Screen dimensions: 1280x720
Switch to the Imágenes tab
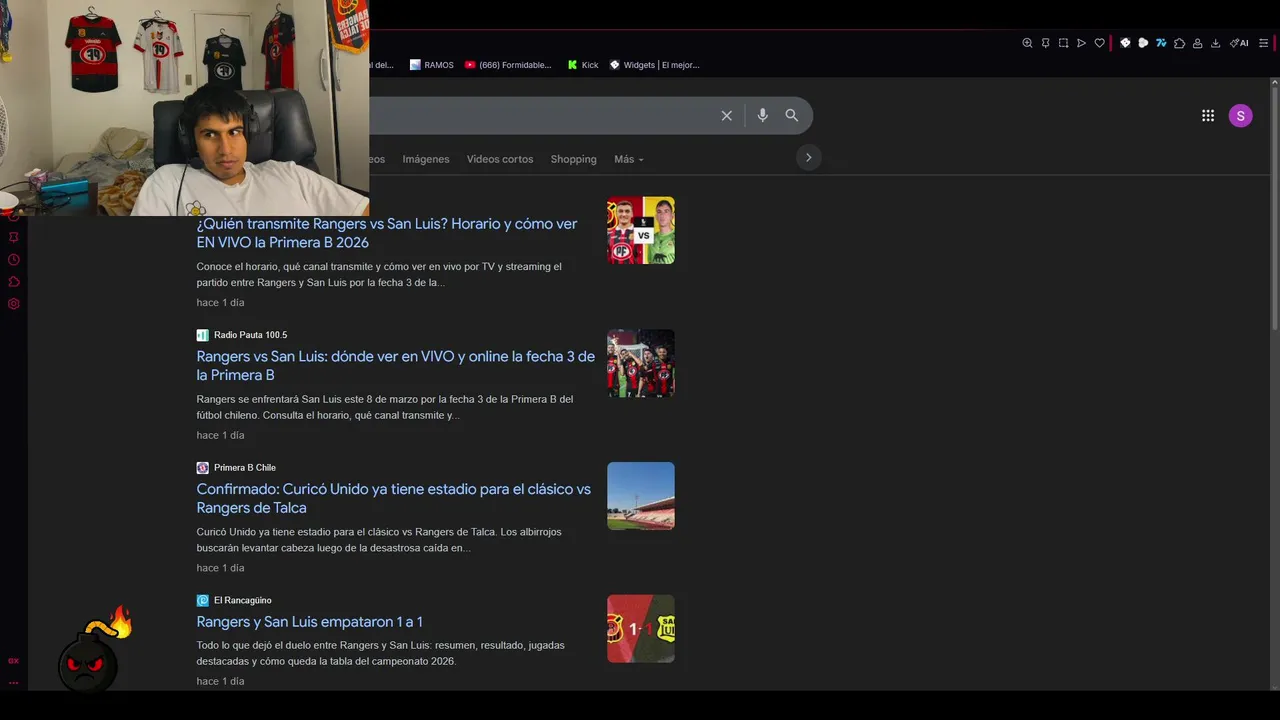point(426,159)
